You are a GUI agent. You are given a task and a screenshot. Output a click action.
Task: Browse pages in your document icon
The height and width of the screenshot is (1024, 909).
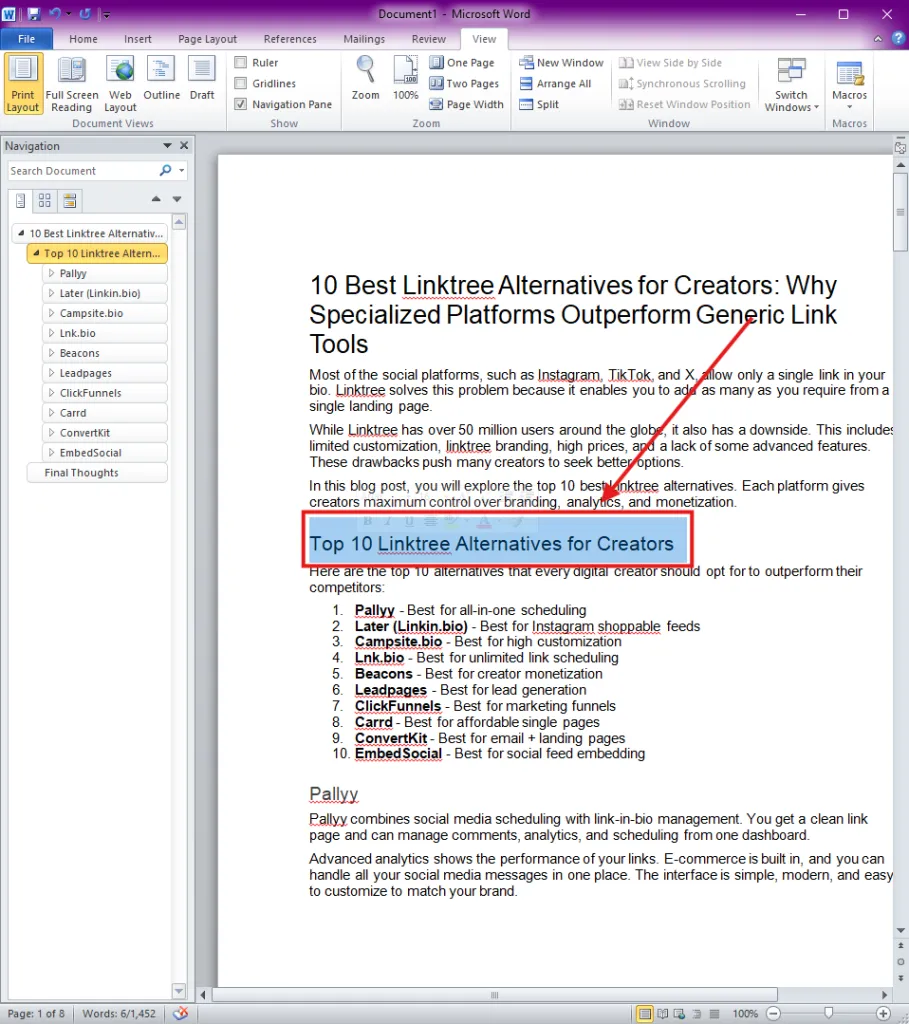click(x=44, y=200)
